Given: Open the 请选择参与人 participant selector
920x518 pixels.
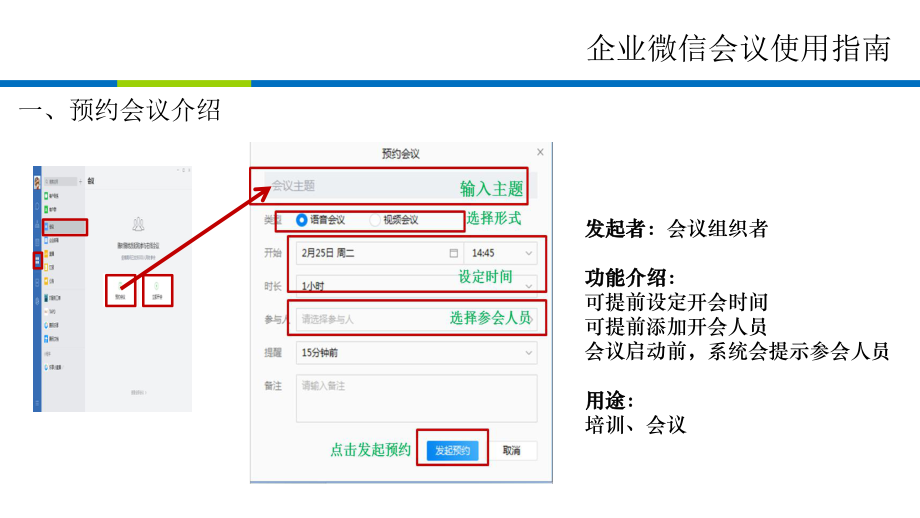Looking at the screenshot, I should click(x=416, y=319).
